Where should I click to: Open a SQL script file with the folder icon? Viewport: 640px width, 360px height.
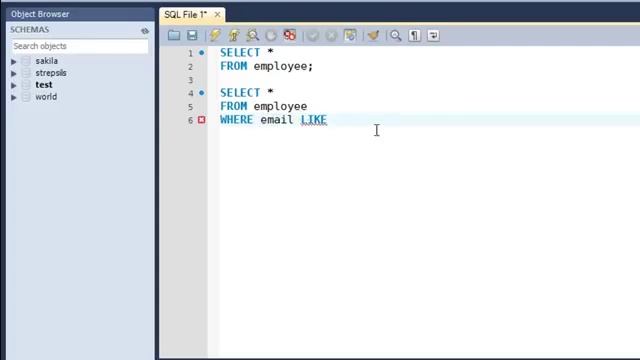[174, 36]
